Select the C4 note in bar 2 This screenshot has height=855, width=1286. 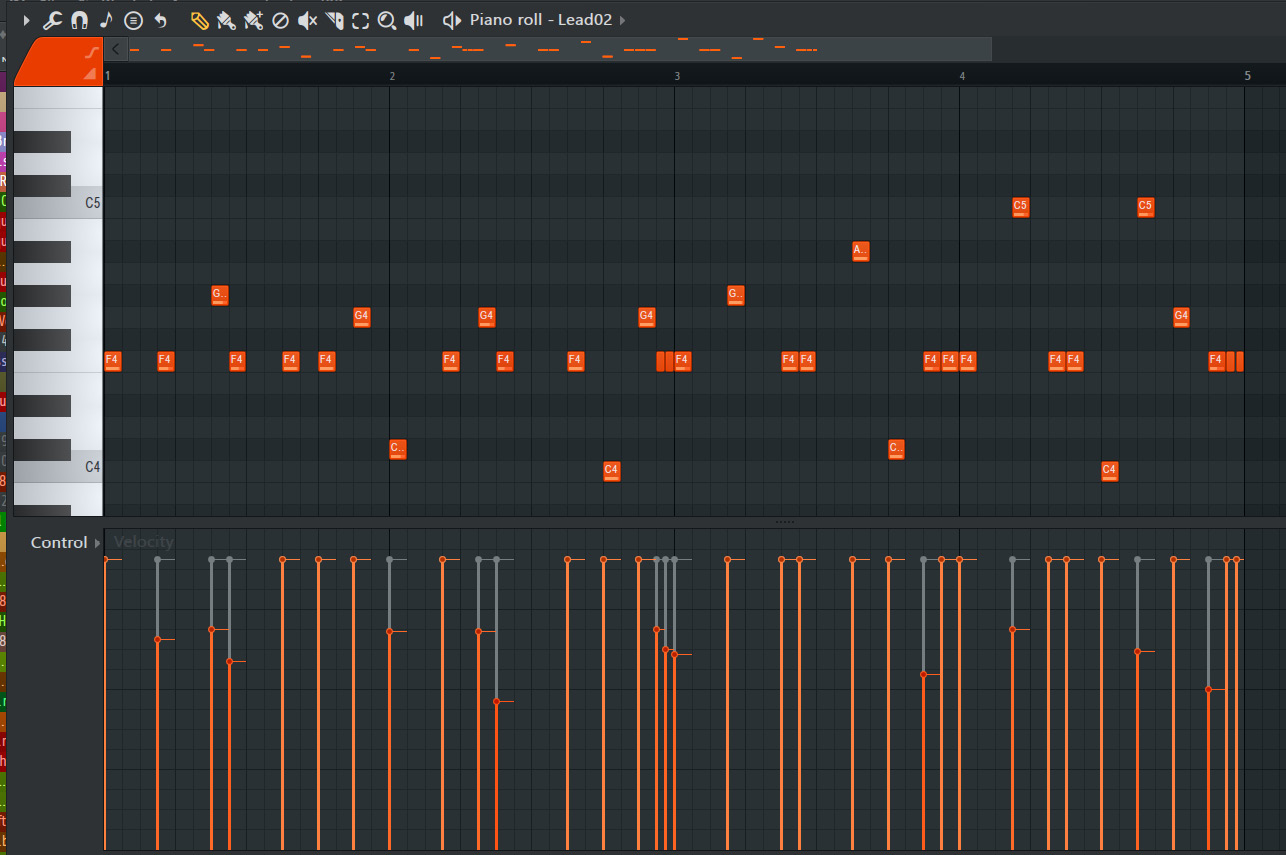coord(611,471)
